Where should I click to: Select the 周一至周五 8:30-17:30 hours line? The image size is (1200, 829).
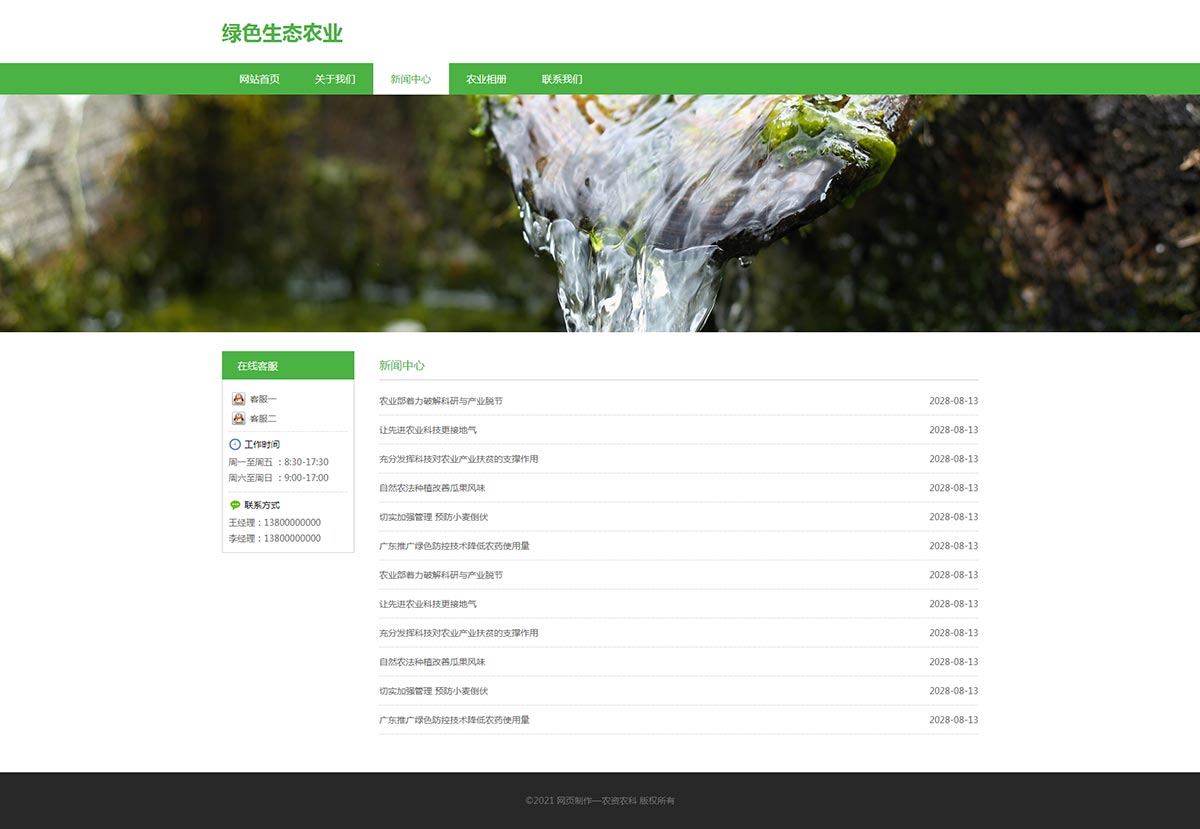click(278, 462)
